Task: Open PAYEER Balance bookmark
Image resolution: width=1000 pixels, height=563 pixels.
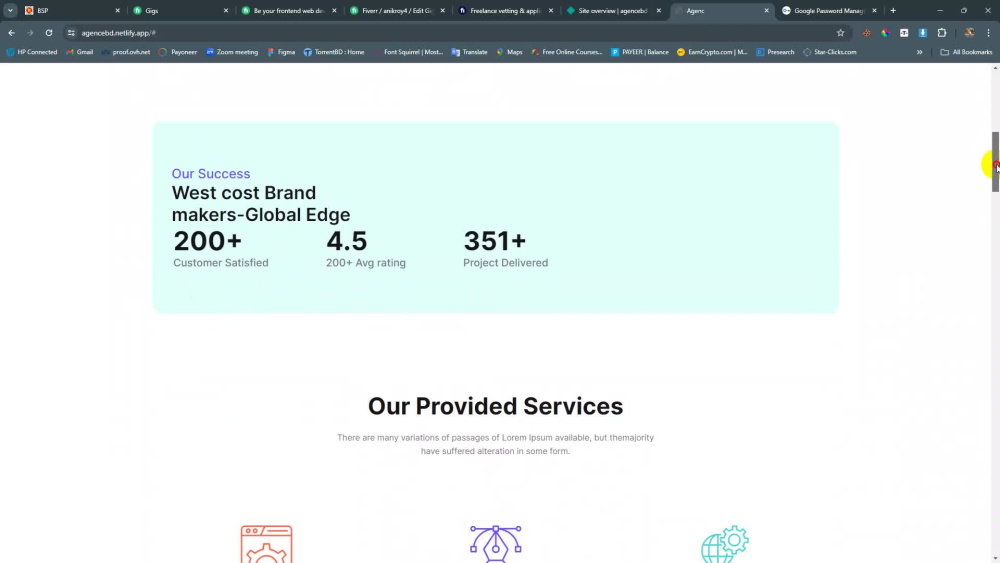Action: (x=640, y=52)
